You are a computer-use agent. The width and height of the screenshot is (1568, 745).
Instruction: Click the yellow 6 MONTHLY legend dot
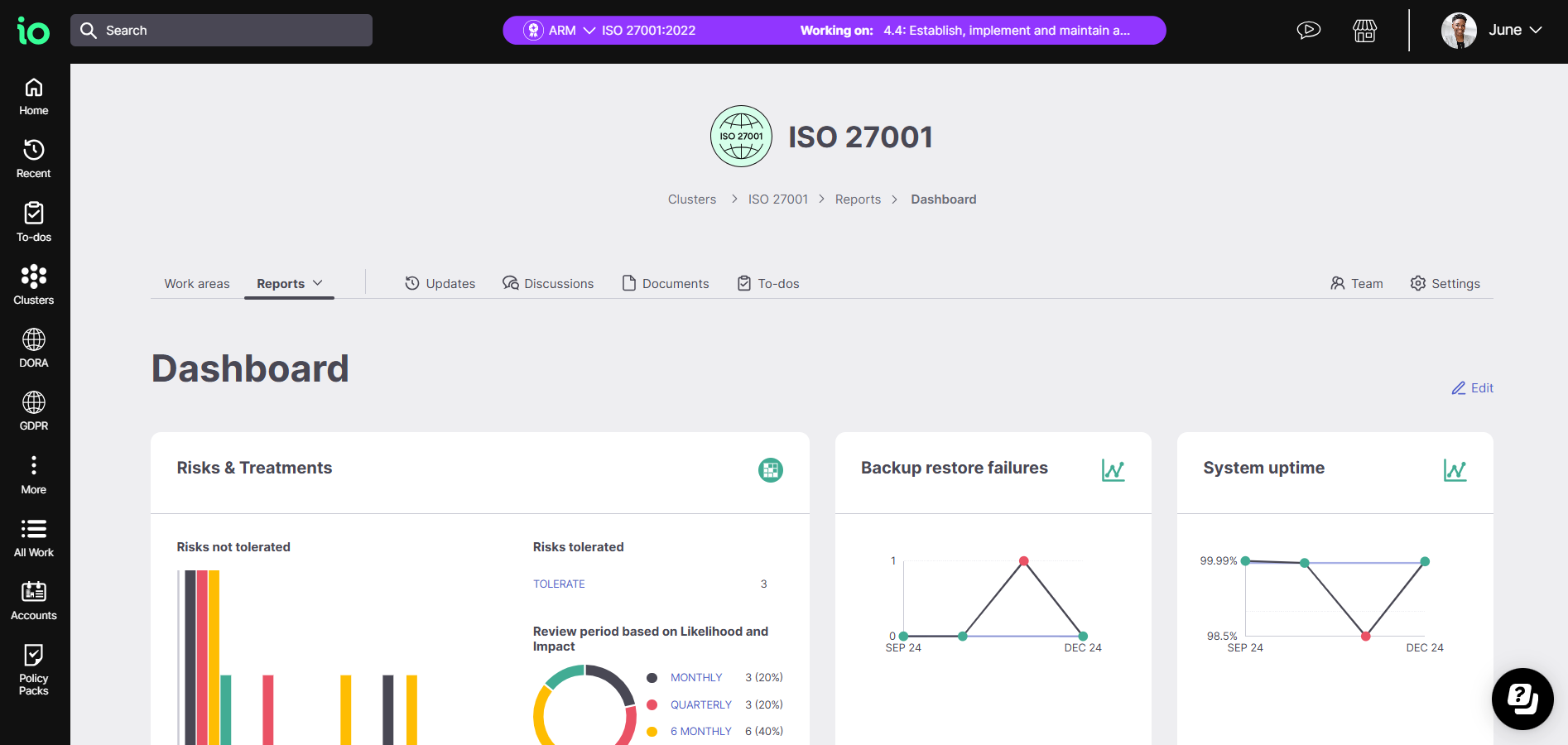[652, 731]
